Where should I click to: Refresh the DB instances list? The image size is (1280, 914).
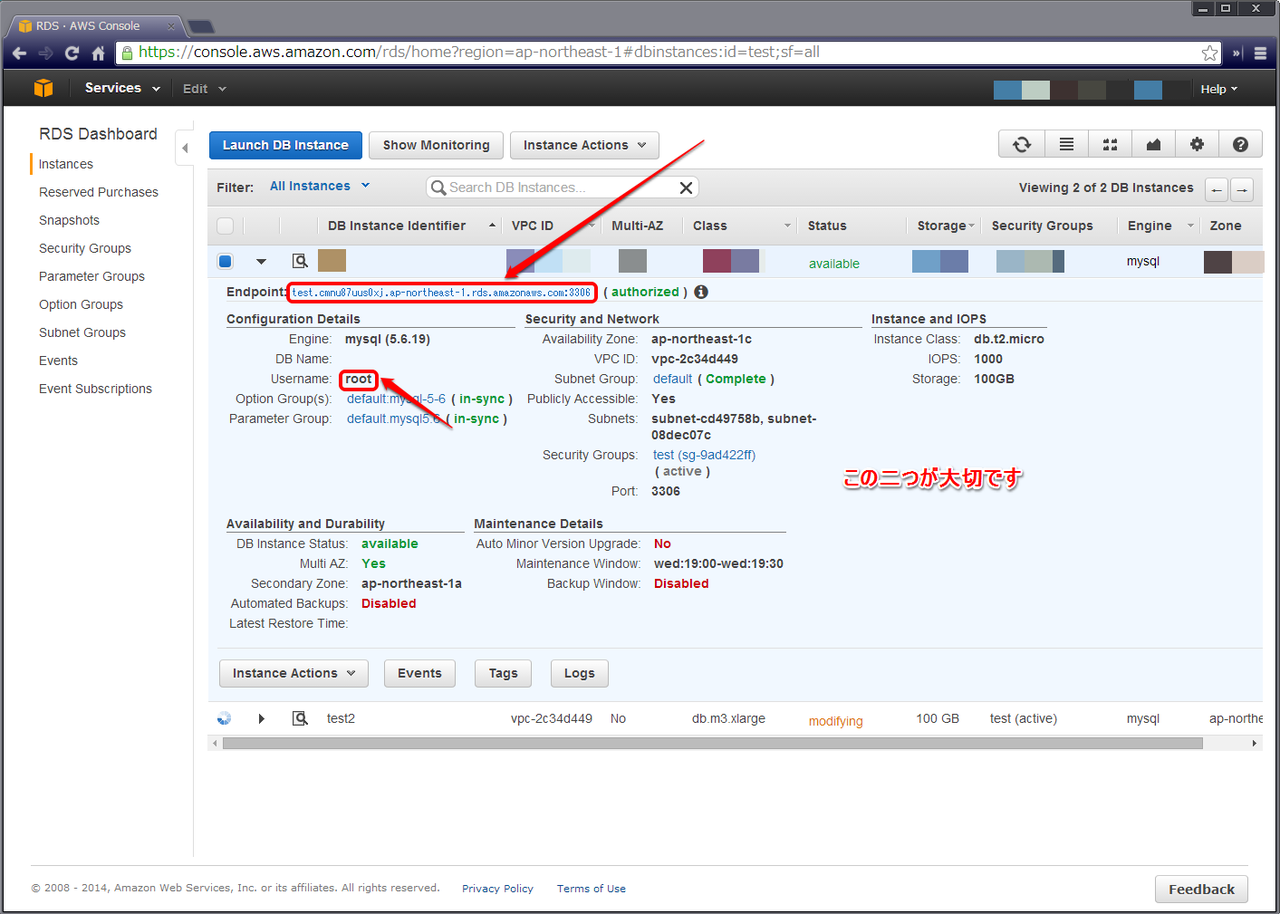pos(1022,145)
